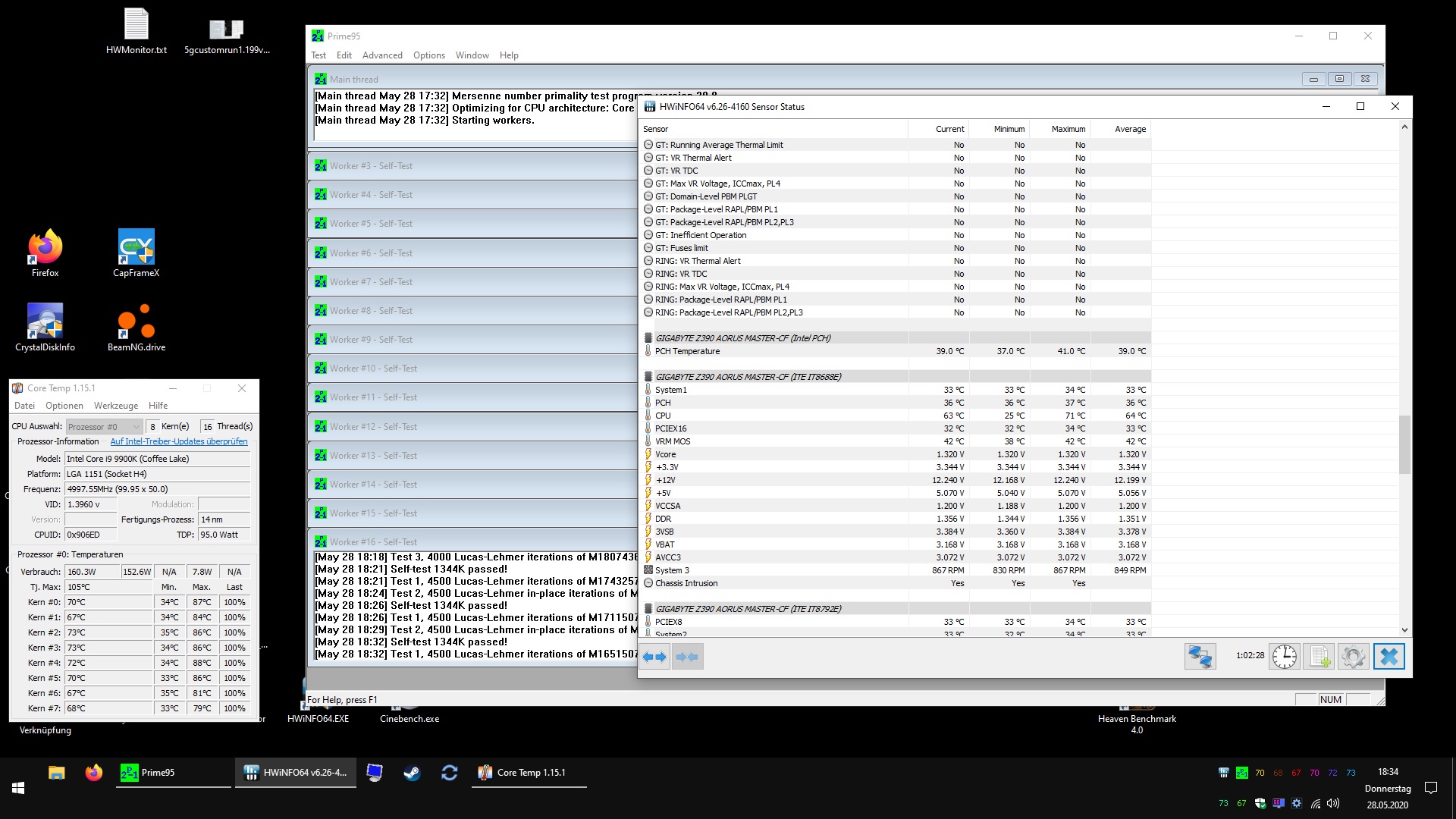
Task: Open Prime95 Window menu
Action: pos(472,55)
